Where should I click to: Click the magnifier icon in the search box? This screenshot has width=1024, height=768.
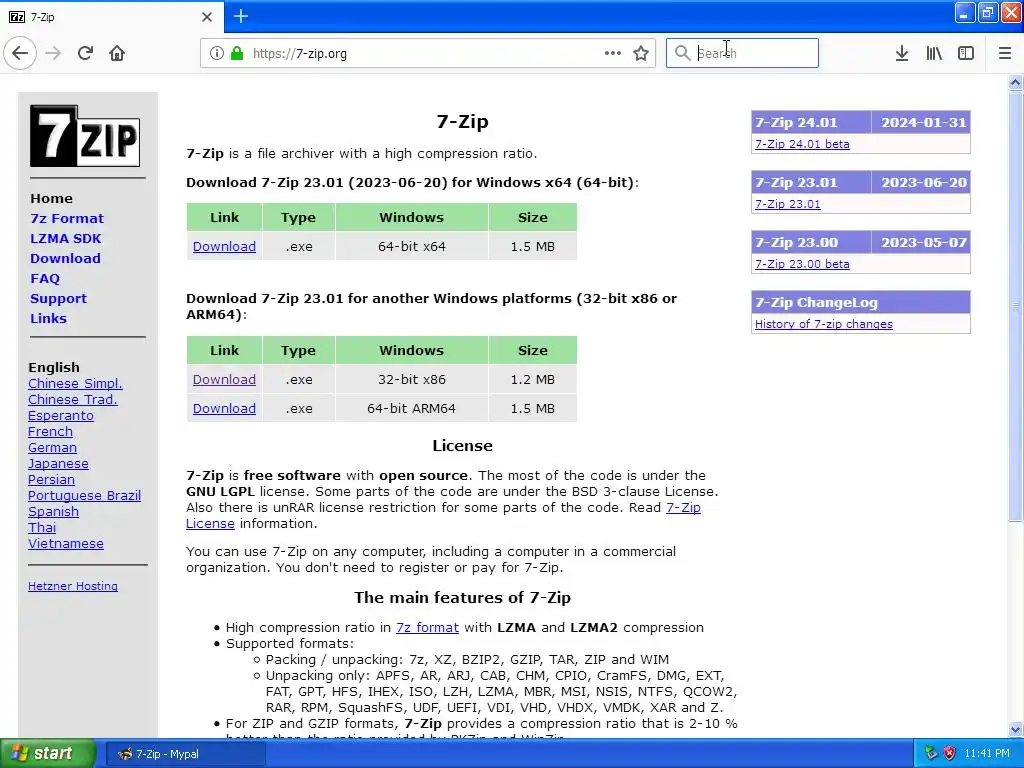click(x=682, y=53)
